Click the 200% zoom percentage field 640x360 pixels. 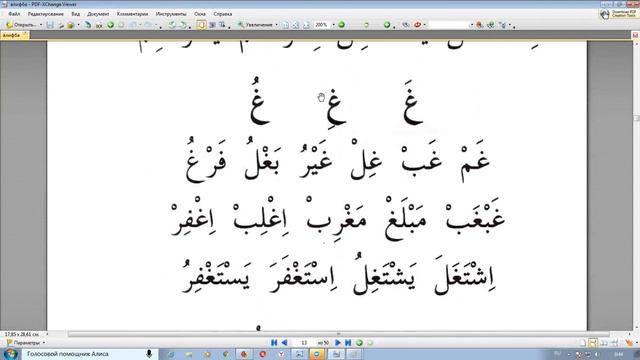[322, 25]
